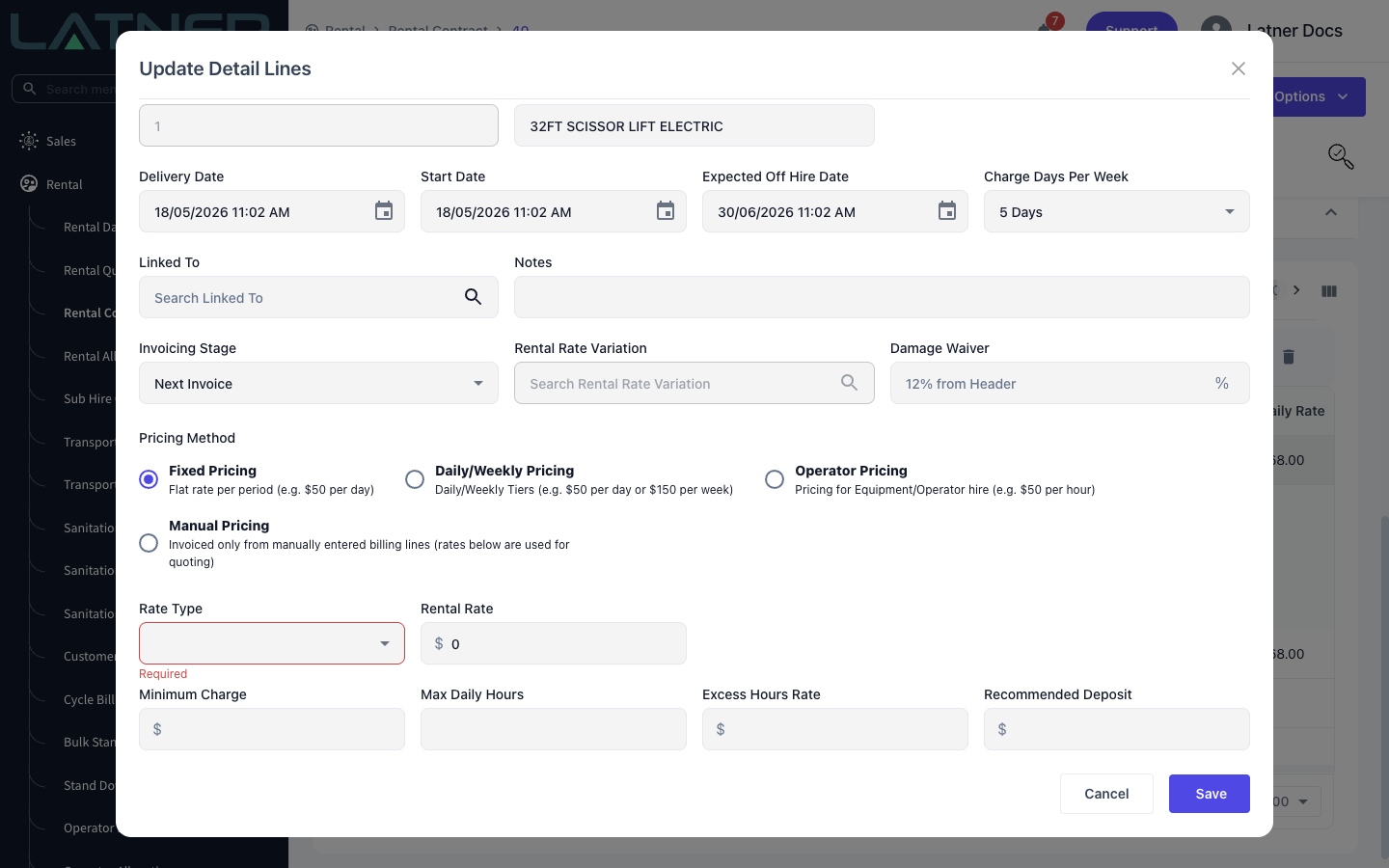This screenshot has width=1389, height=868.
Task: Open the required Rate Type dropdown
Action: click(272, 643)
